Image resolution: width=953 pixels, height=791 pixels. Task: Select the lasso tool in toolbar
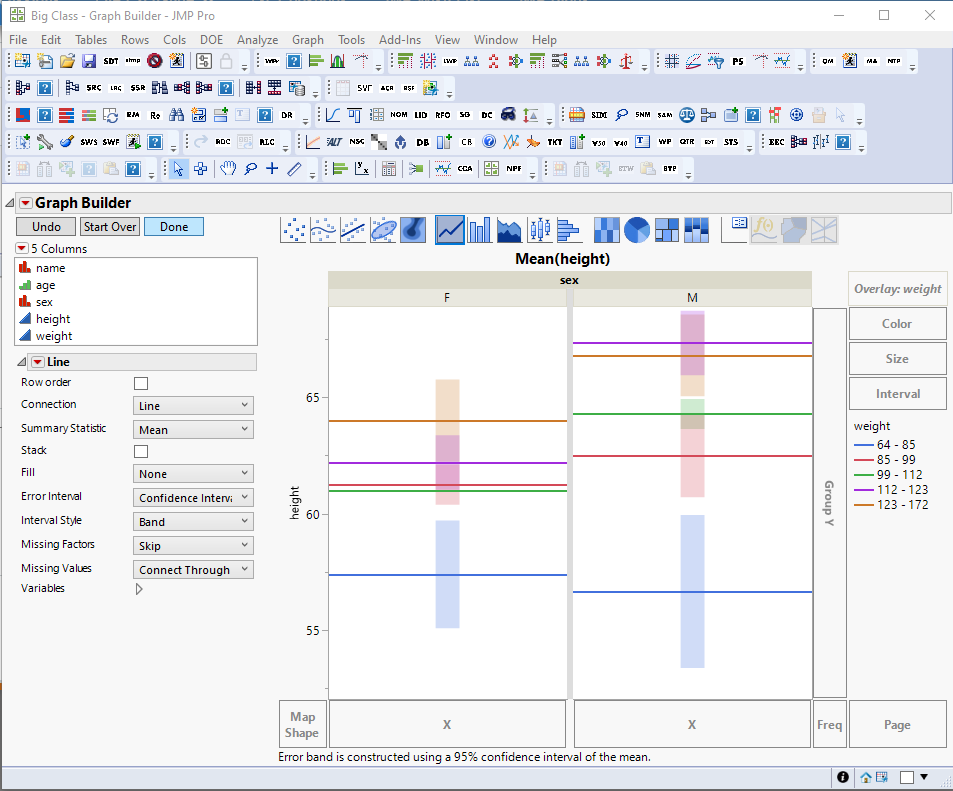click(x=252, y=168)
